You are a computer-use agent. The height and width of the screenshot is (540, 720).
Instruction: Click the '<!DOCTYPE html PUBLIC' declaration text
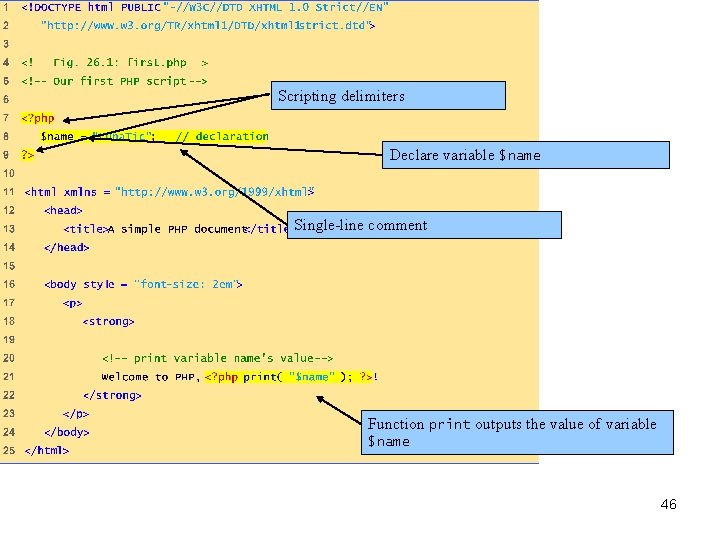pyautogui.click(x=91, y=7)
